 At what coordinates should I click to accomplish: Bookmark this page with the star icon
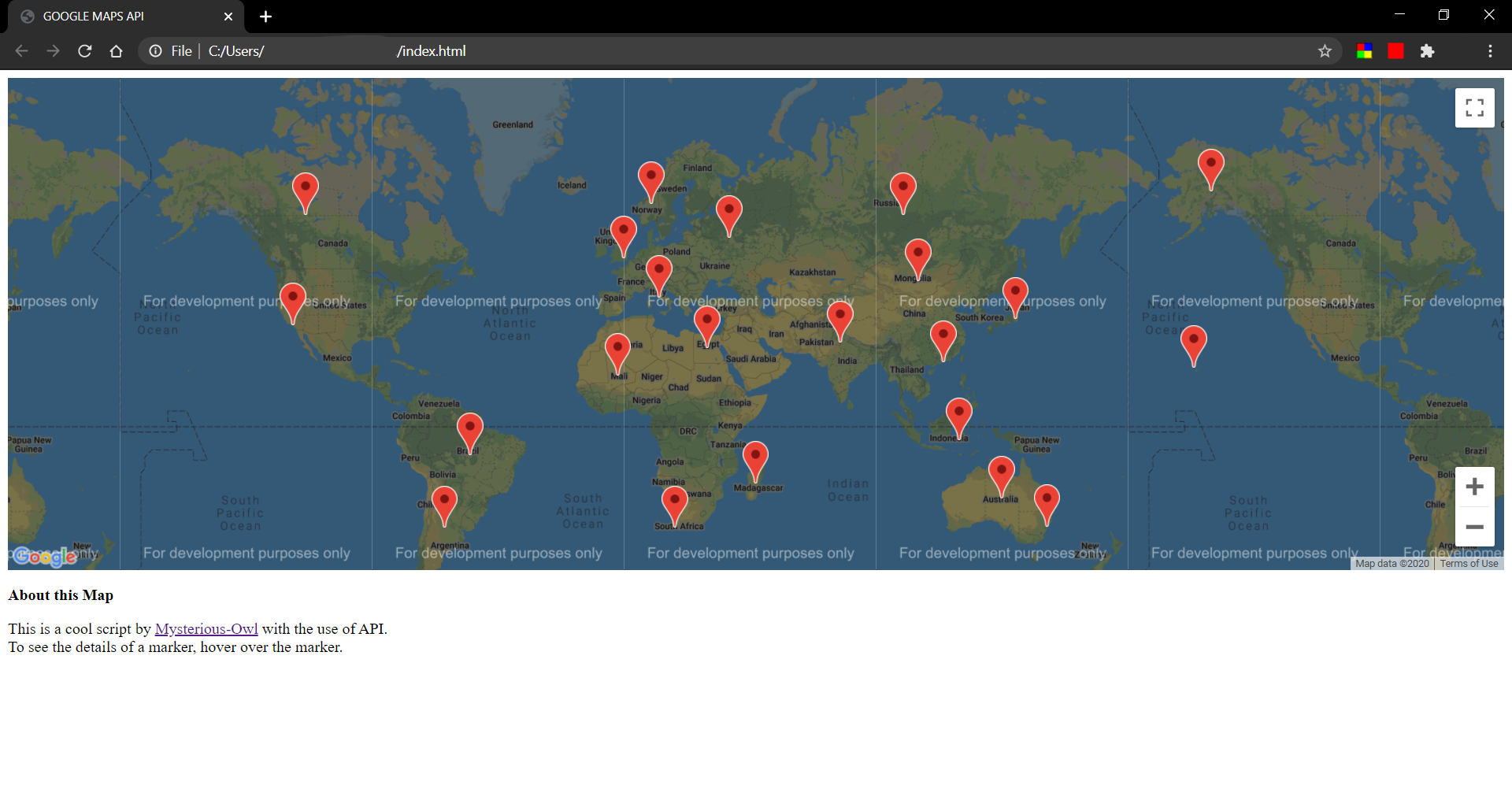(1325, 51)
